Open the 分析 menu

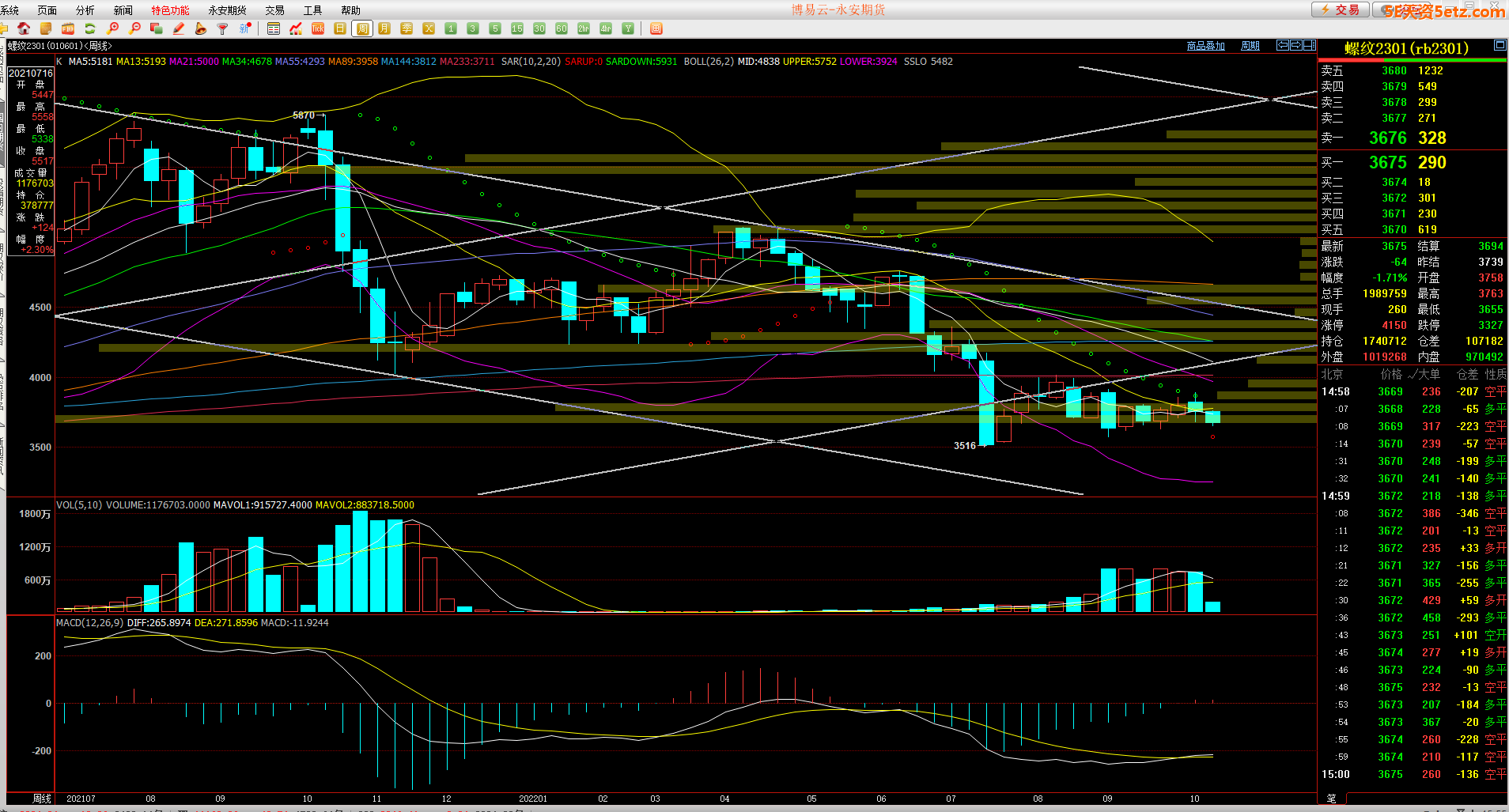(x=85, y=10)
